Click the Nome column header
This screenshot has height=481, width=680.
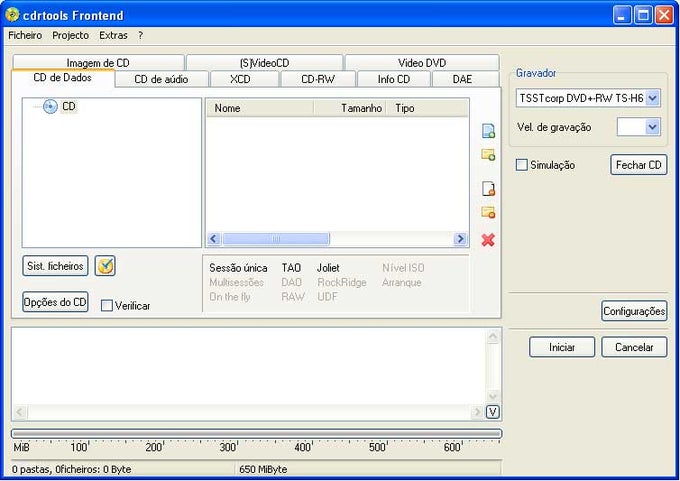coord(260,108)
